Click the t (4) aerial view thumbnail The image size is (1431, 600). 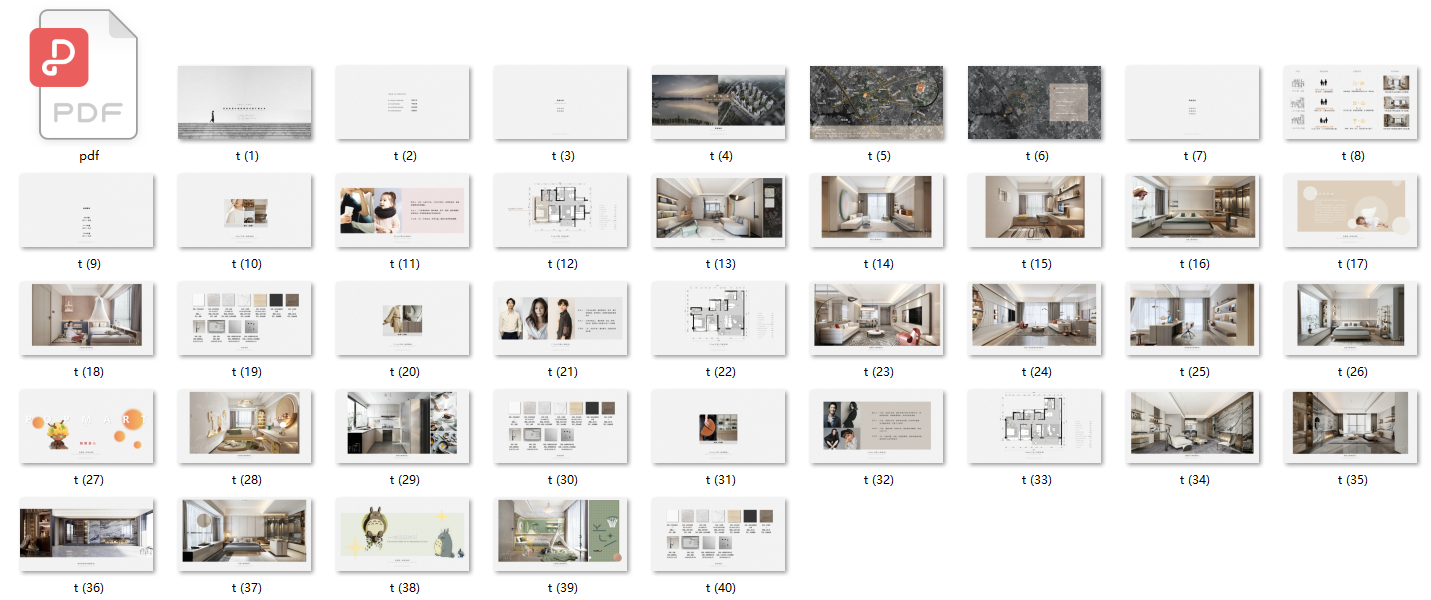[719, 103]
